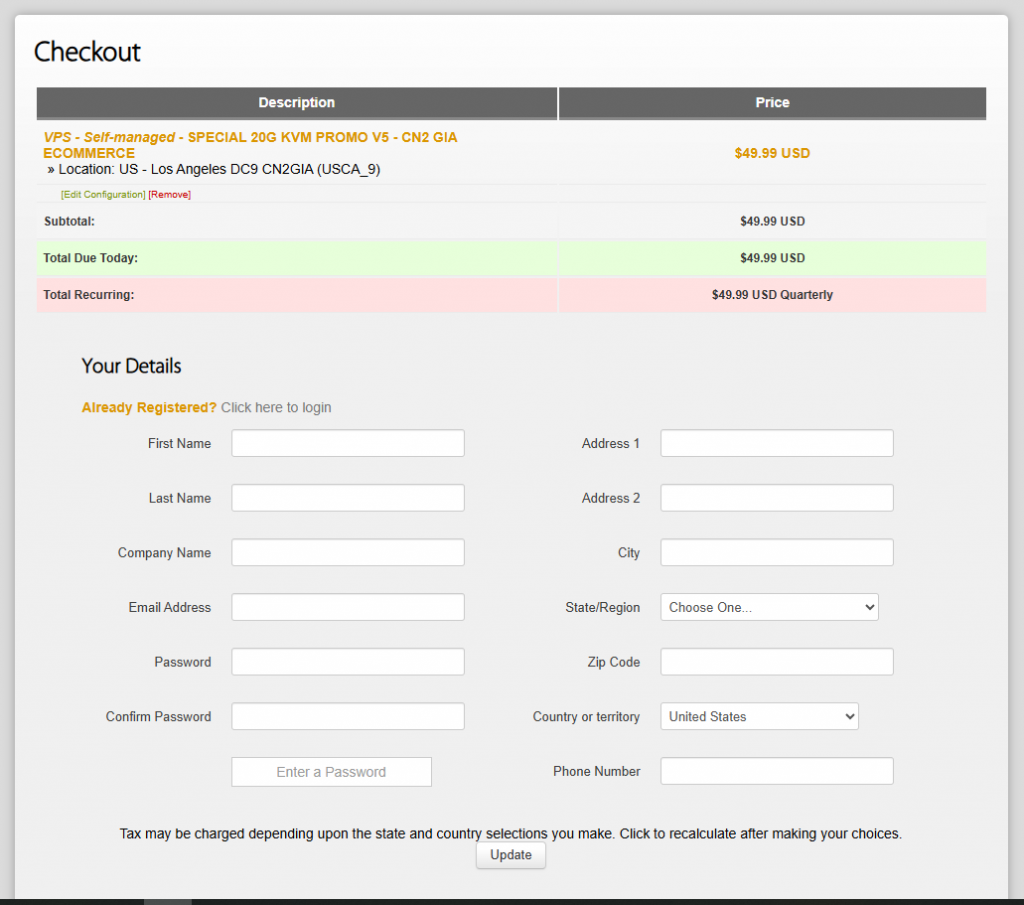Click the Enter a Password strength indicator
The image size is (1024, 905).
click(331, 772)
